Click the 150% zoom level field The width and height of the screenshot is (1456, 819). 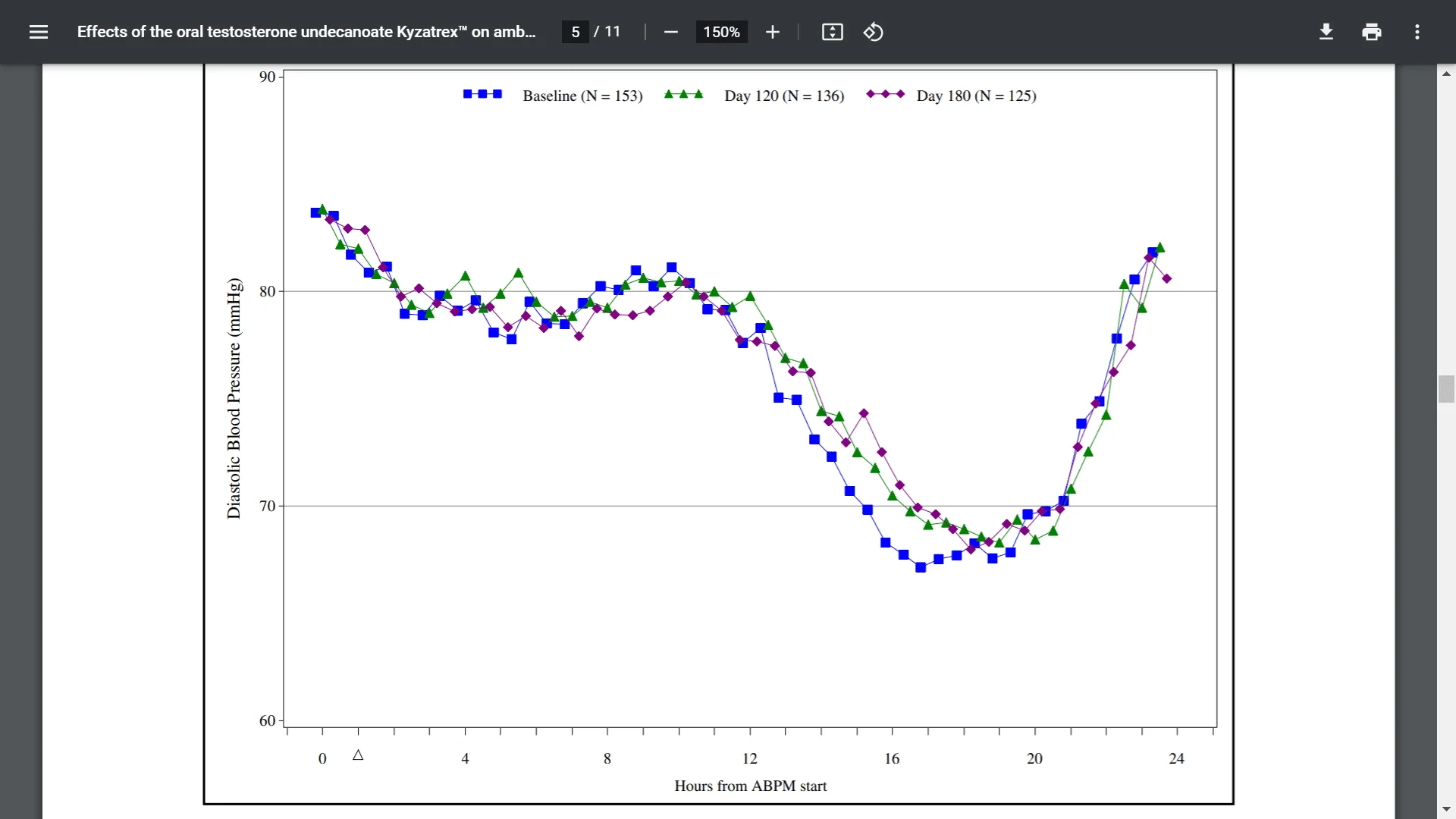[721, 32]
